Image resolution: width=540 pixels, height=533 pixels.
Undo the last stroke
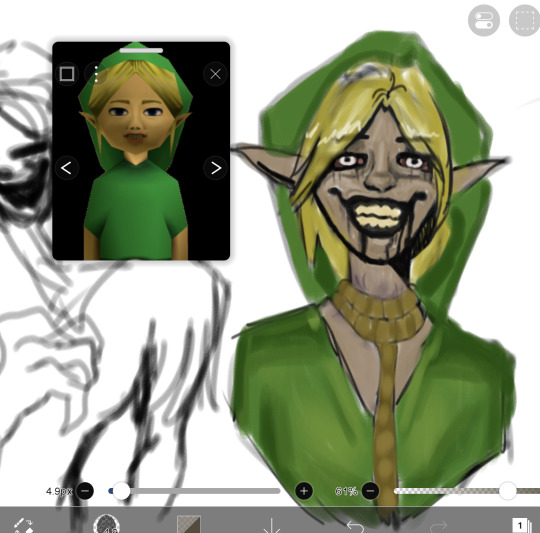355,526
